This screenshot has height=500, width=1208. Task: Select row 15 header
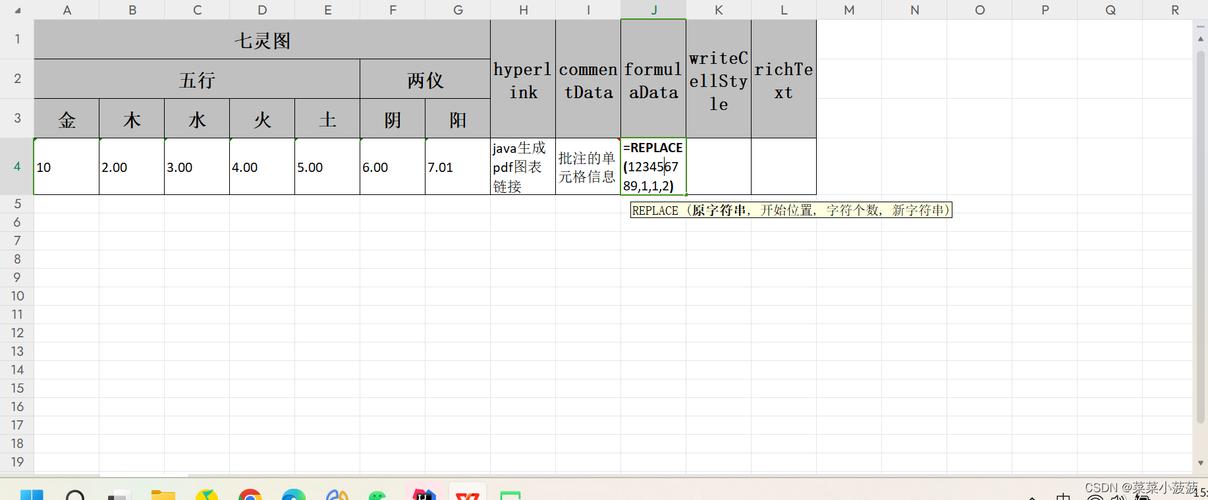(x=17, y=388)
